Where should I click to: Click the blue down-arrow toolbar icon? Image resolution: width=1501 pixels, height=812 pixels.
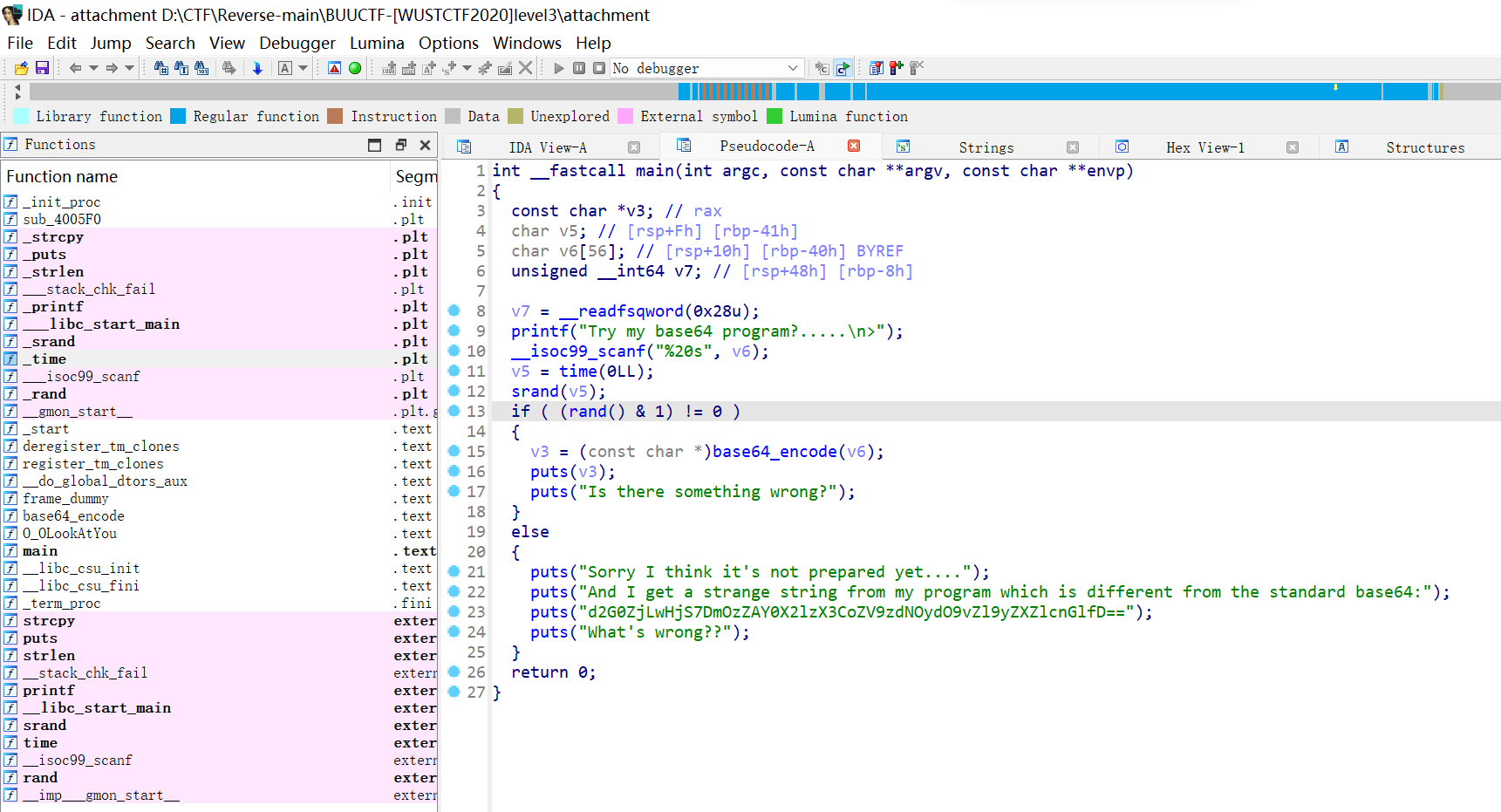tap(257, 68)
